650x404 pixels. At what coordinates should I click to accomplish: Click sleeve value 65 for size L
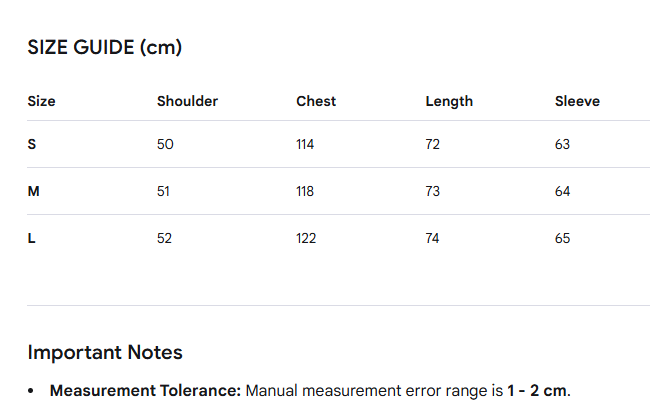tap(562, 238)
